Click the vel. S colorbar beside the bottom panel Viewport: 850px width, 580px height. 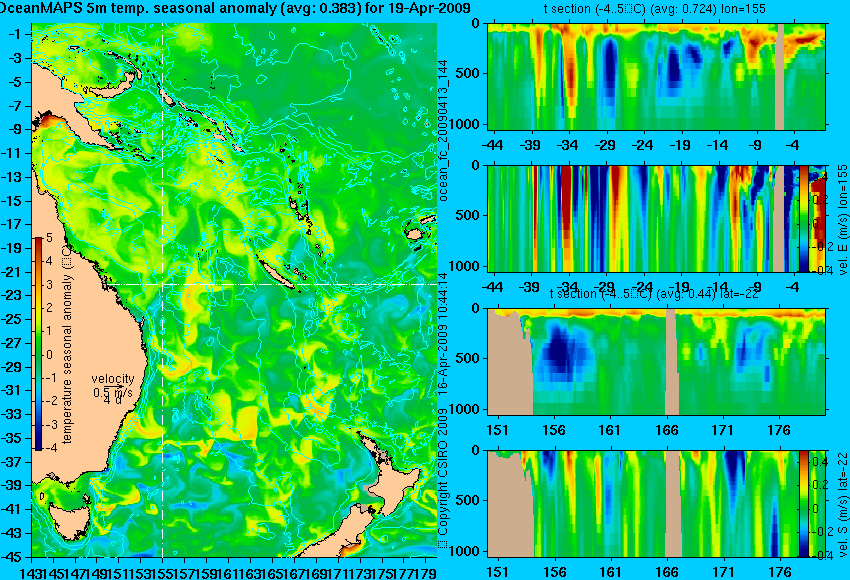(x=804, y=503)
